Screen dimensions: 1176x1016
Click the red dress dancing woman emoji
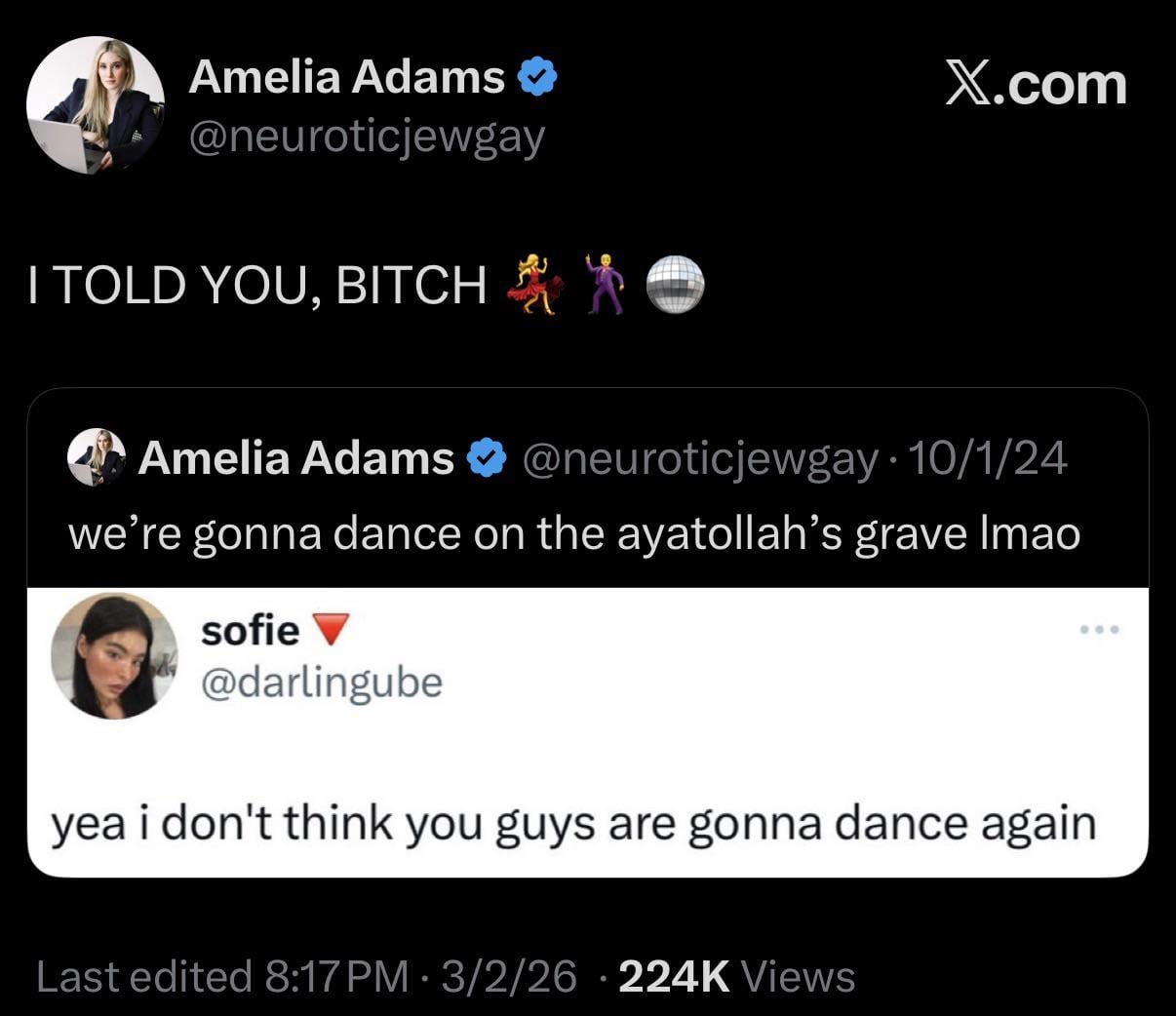[x=535, y=284]
